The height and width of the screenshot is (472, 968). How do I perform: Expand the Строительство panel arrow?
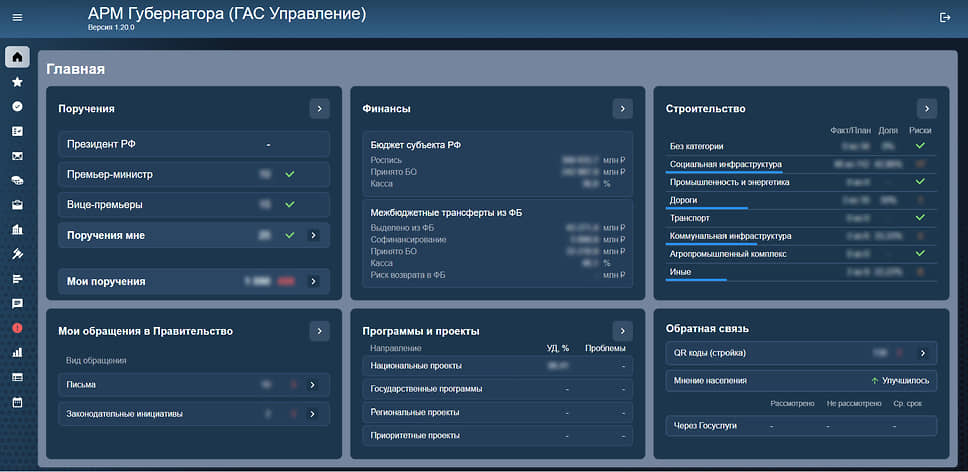(927, 109)
